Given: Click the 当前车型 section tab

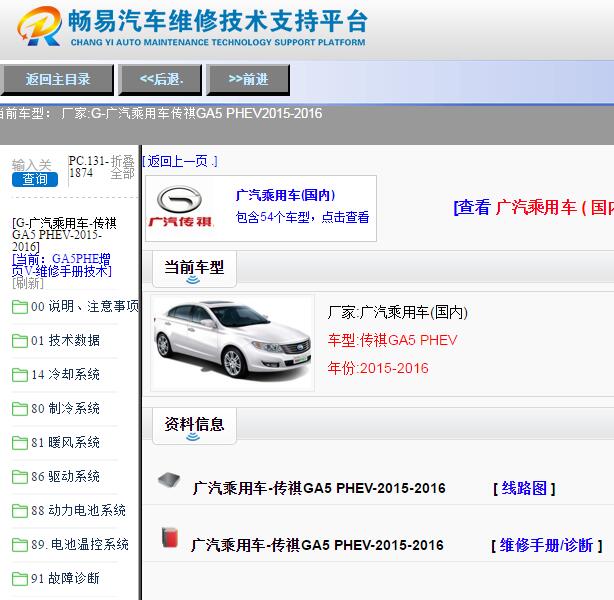Looking at the screenshot, I should click(194, 269).
